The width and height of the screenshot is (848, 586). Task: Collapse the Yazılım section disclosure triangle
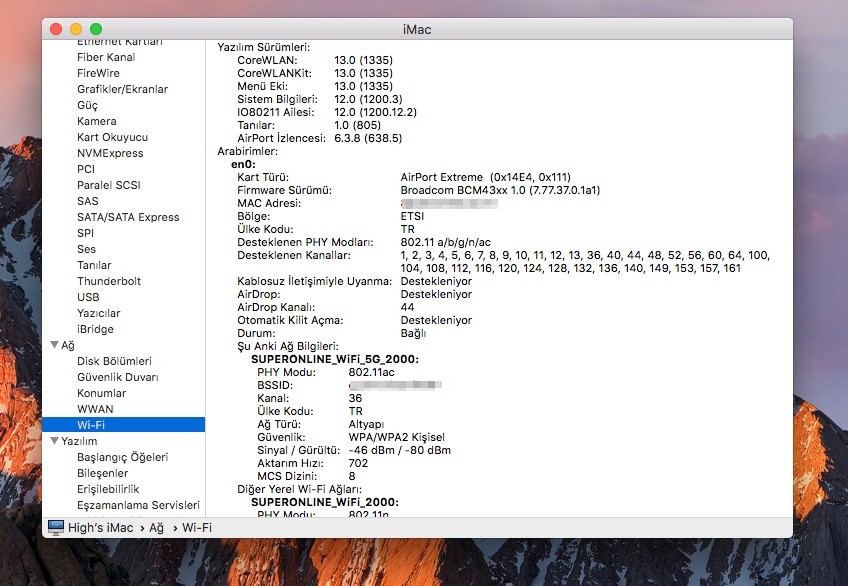pyautogui.click(x=53, y=441)
